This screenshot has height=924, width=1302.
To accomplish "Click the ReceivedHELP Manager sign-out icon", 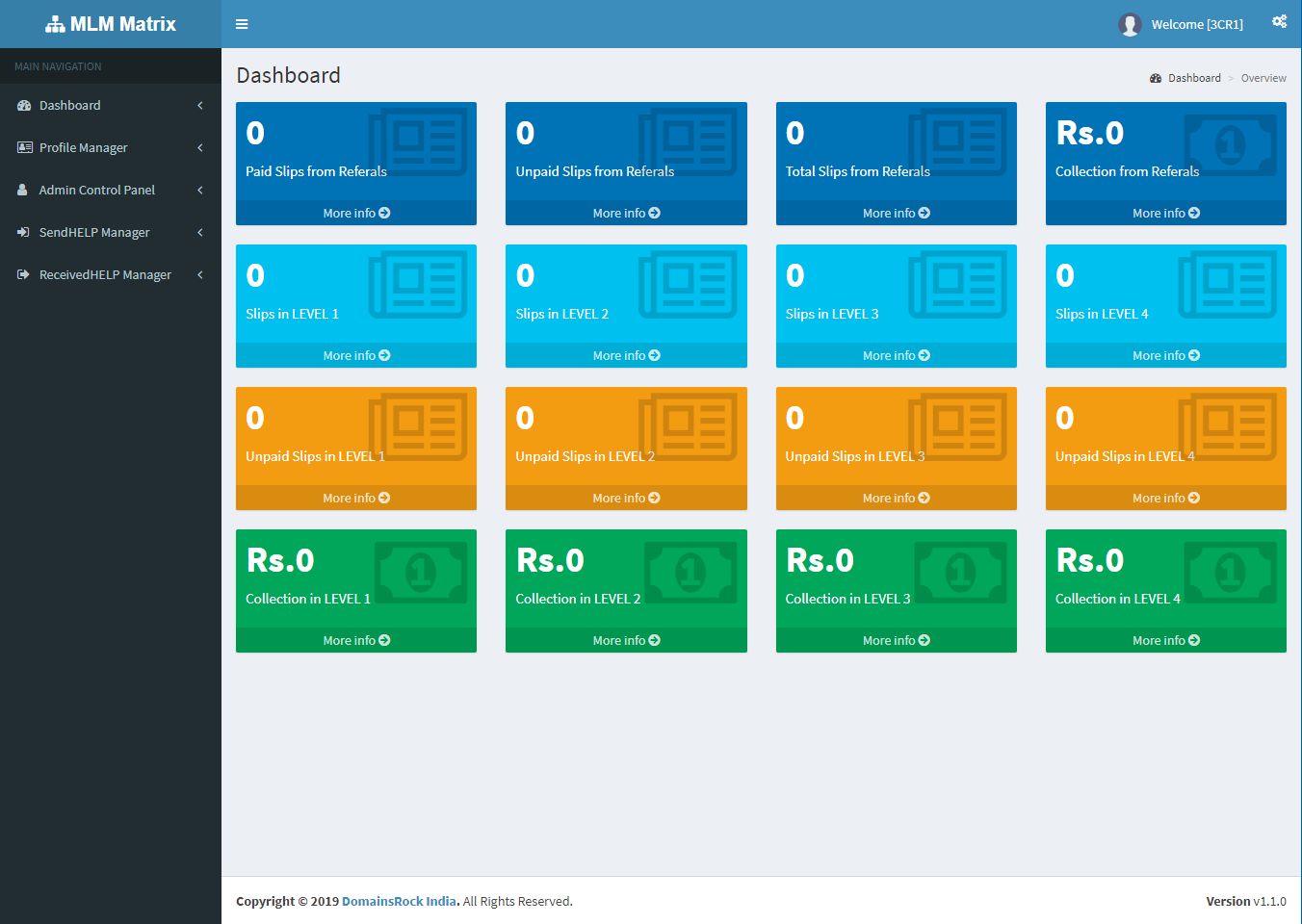I will coord(23,275).
